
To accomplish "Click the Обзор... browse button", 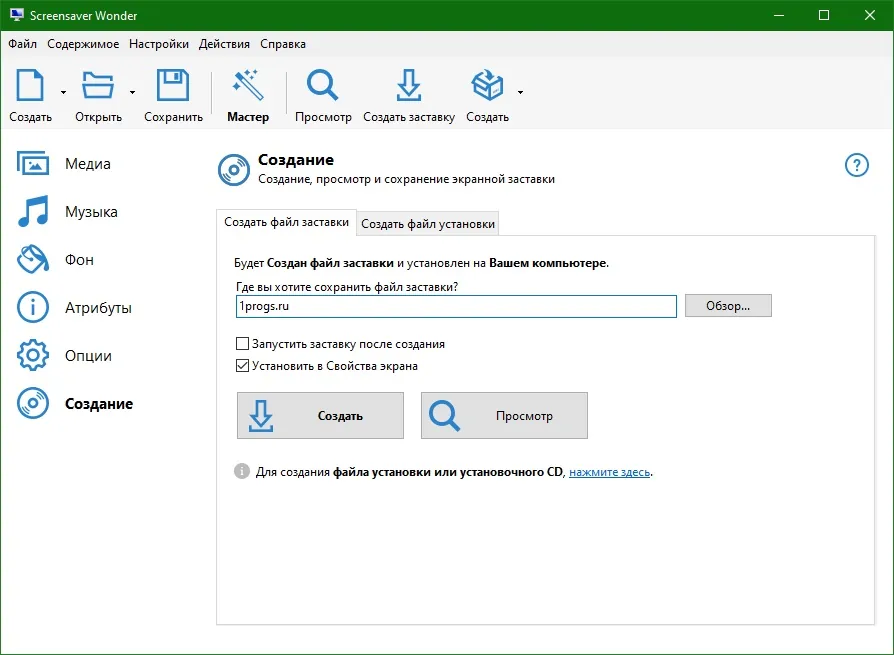I will [728, 306].
